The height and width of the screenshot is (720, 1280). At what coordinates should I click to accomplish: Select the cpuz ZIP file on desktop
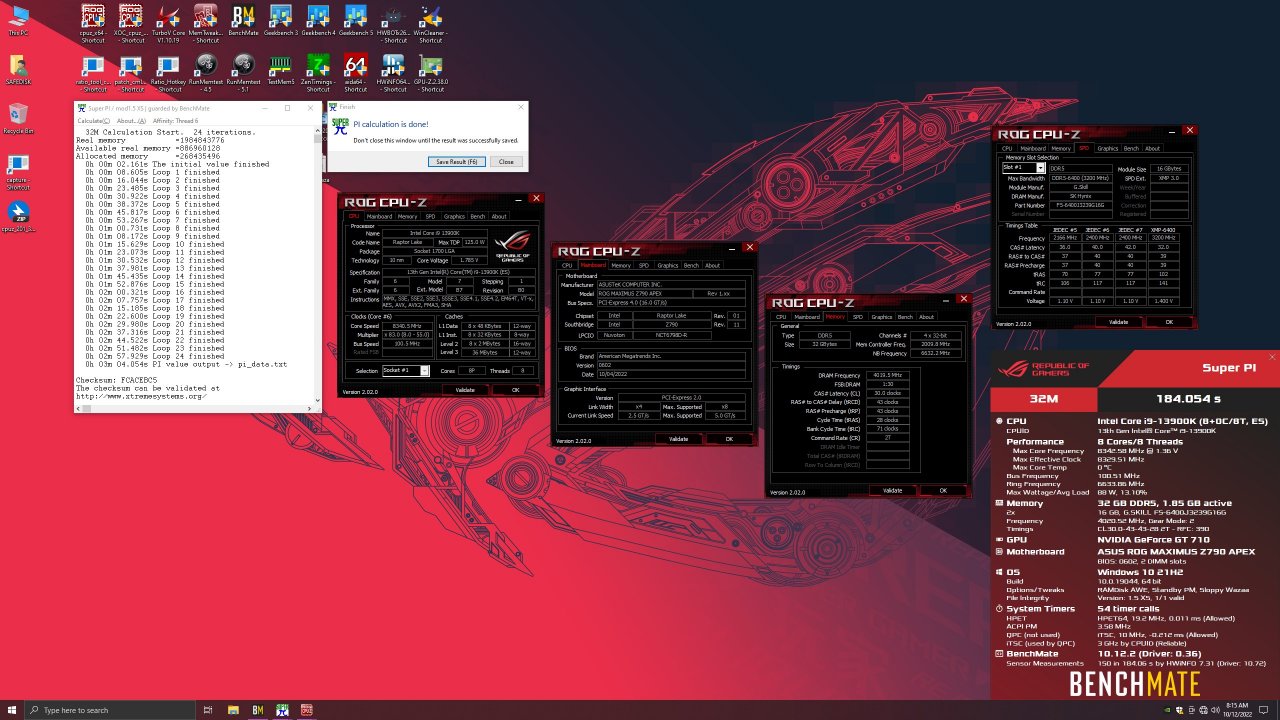coord(17,217)
